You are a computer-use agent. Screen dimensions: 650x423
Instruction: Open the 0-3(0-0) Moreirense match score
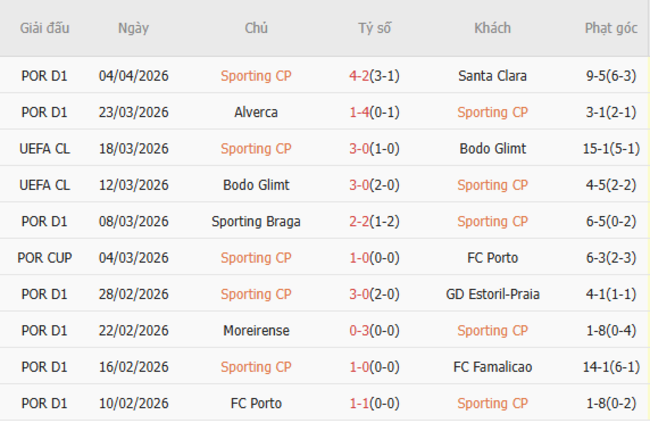pos(375,330)
